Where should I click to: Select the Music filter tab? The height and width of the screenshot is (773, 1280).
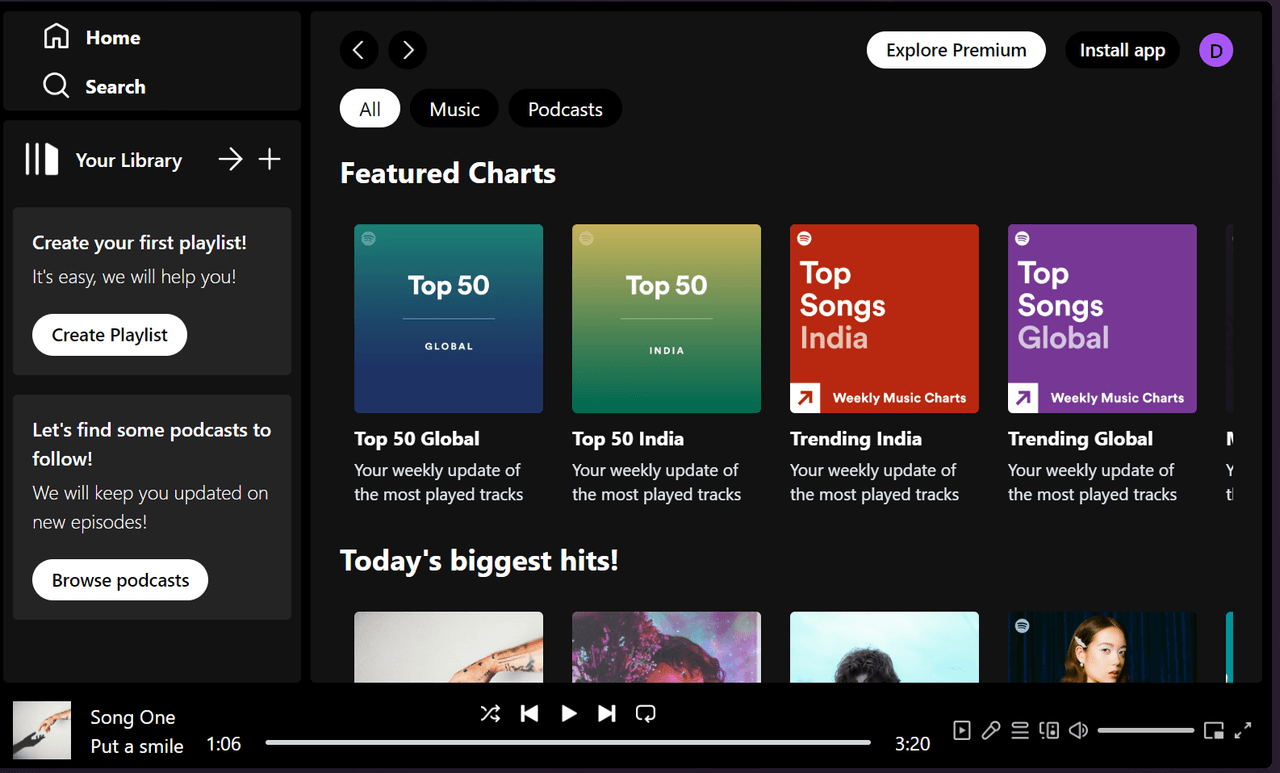point(454,109)
